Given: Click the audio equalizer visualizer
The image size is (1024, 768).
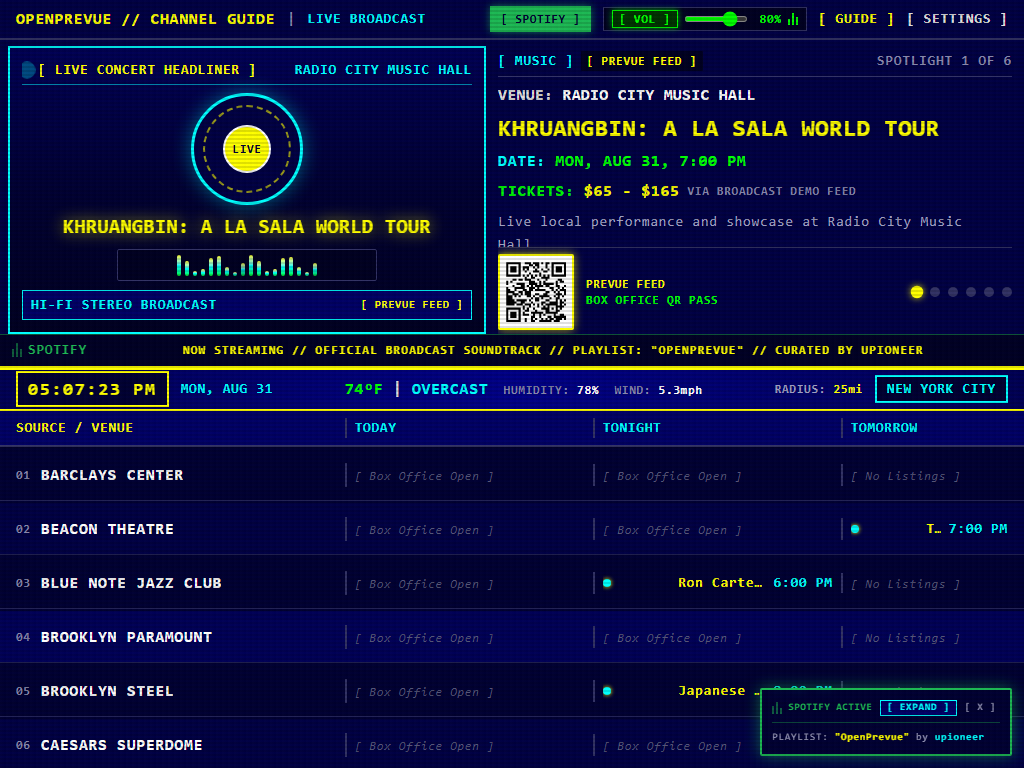Looking at the screenshot, I should [247, 265].
